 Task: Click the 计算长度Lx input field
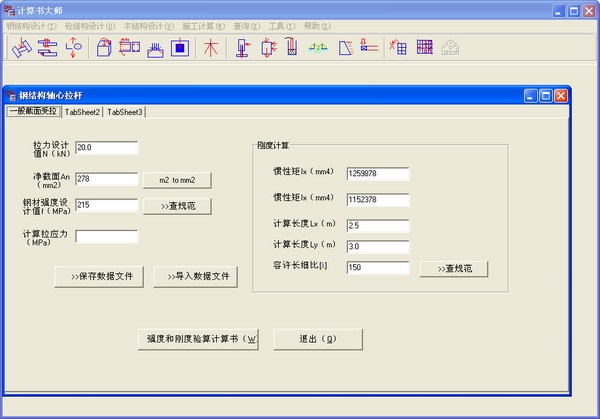tap(378, 226)
